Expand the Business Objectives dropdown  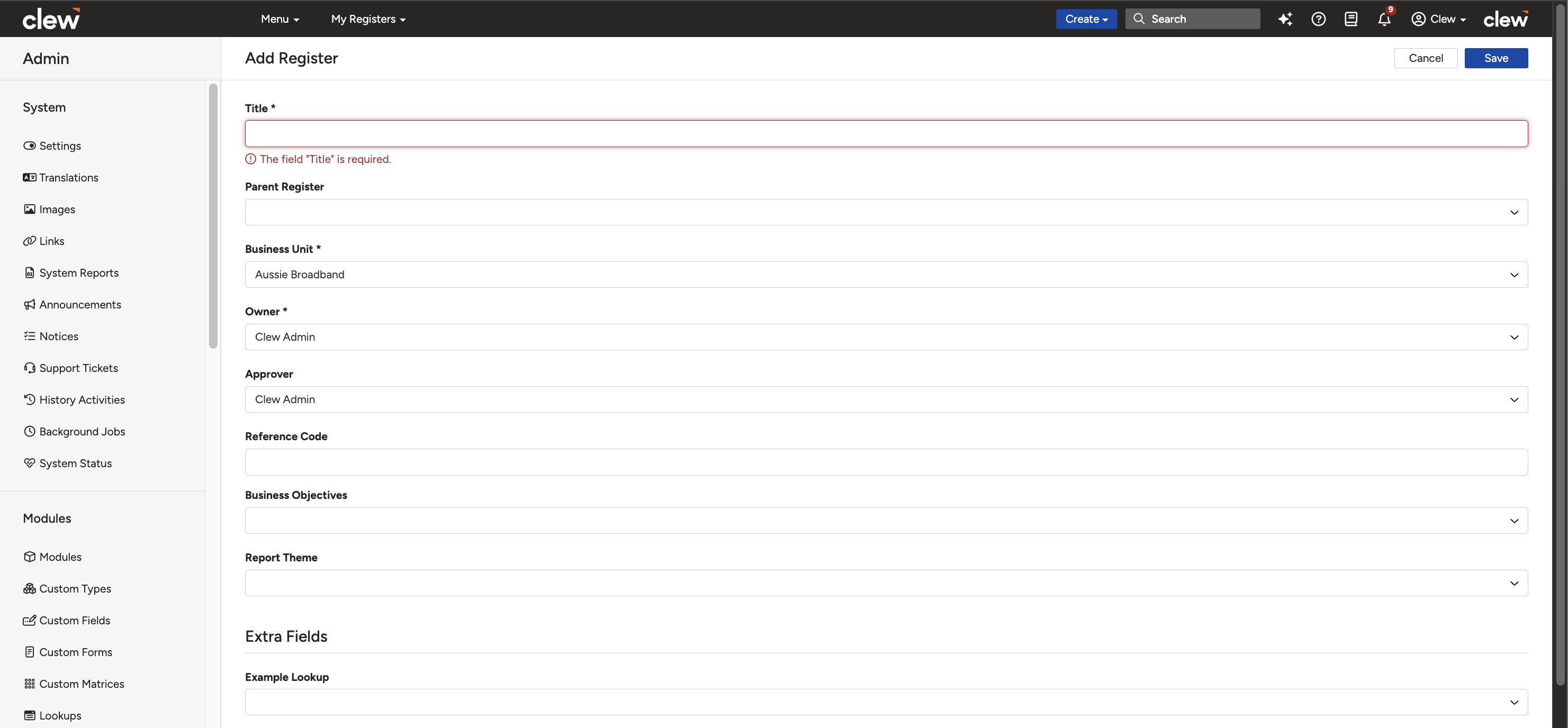tap(886, 521)
